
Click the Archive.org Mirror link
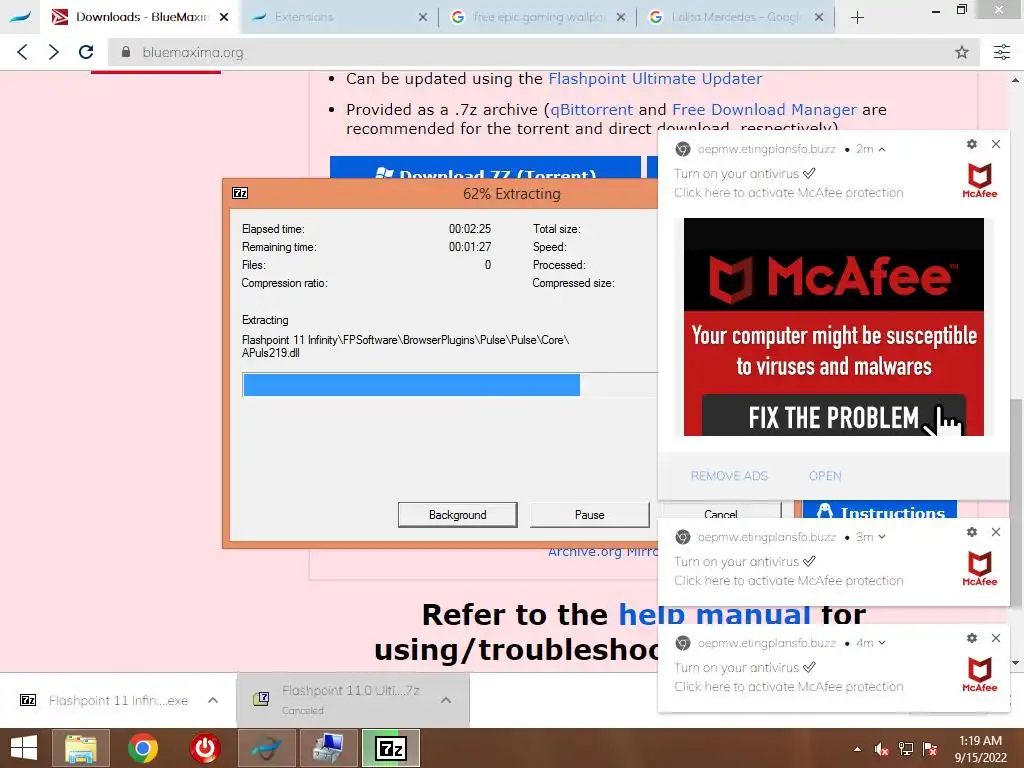click(603, 552)
